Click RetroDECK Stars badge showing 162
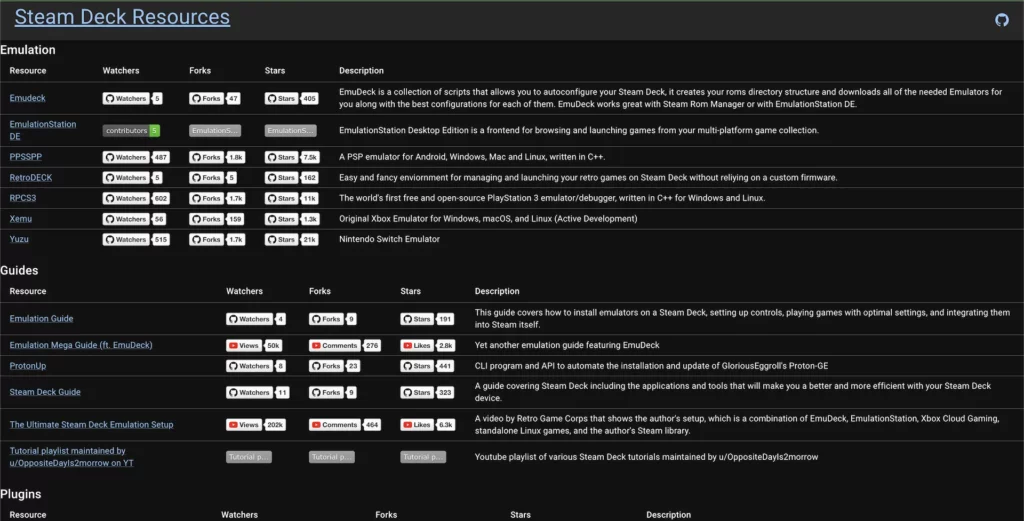 [x=291, y=178]
